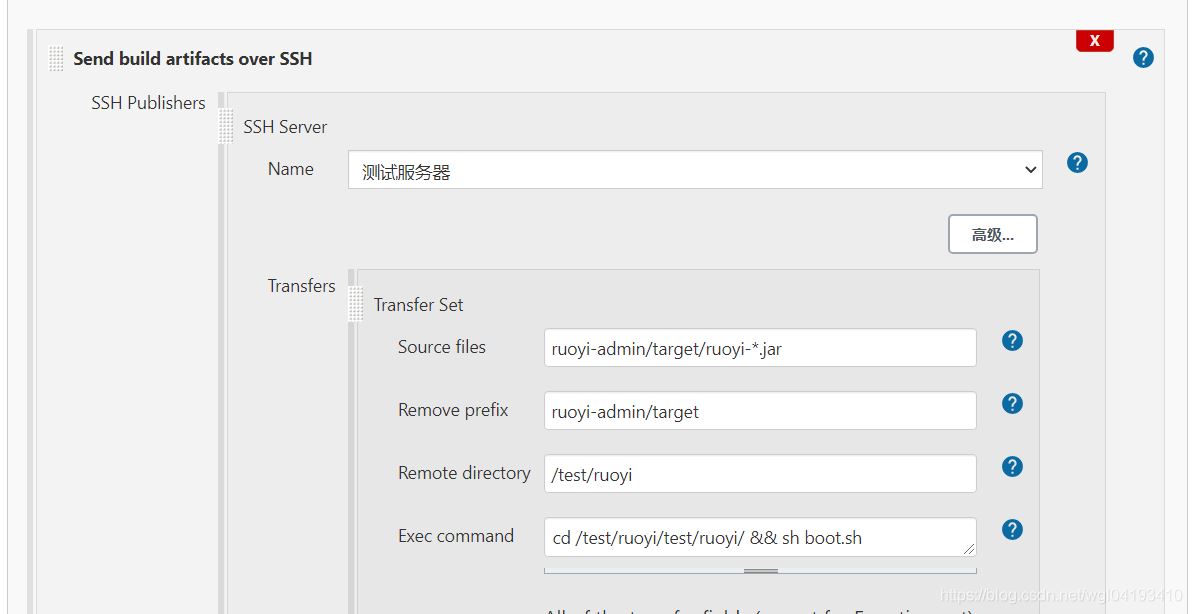Click the SSH Publishers label

pyautogui.click(x=148, y=103)
